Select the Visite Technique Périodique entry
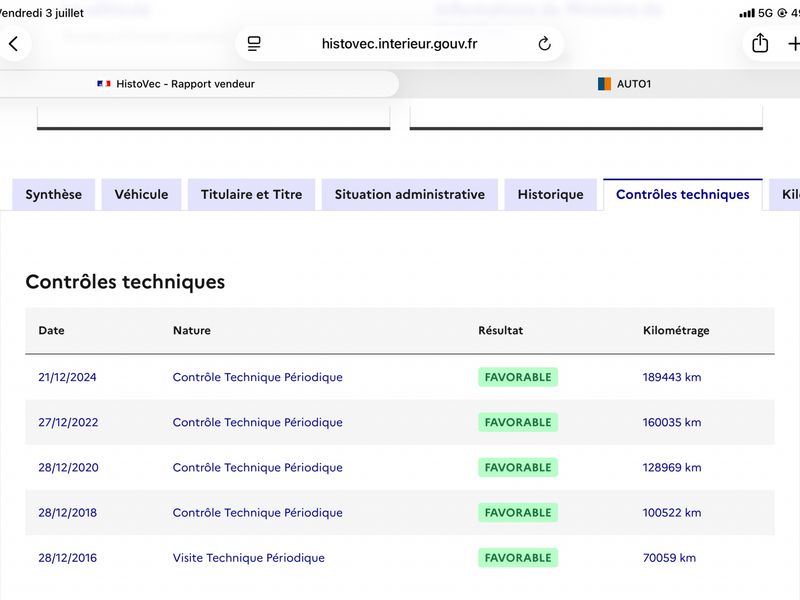The image size is (800, 600). (248, 558)
